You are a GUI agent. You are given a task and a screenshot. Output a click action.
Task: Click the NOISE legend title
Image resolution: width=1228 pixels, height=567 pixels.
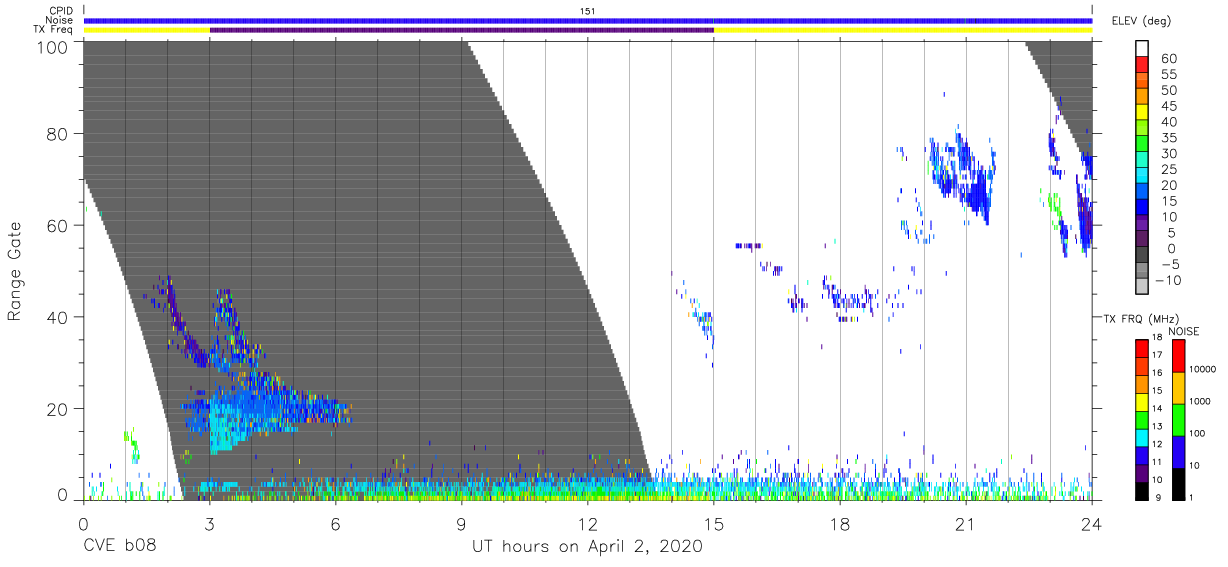(1183, 331)
